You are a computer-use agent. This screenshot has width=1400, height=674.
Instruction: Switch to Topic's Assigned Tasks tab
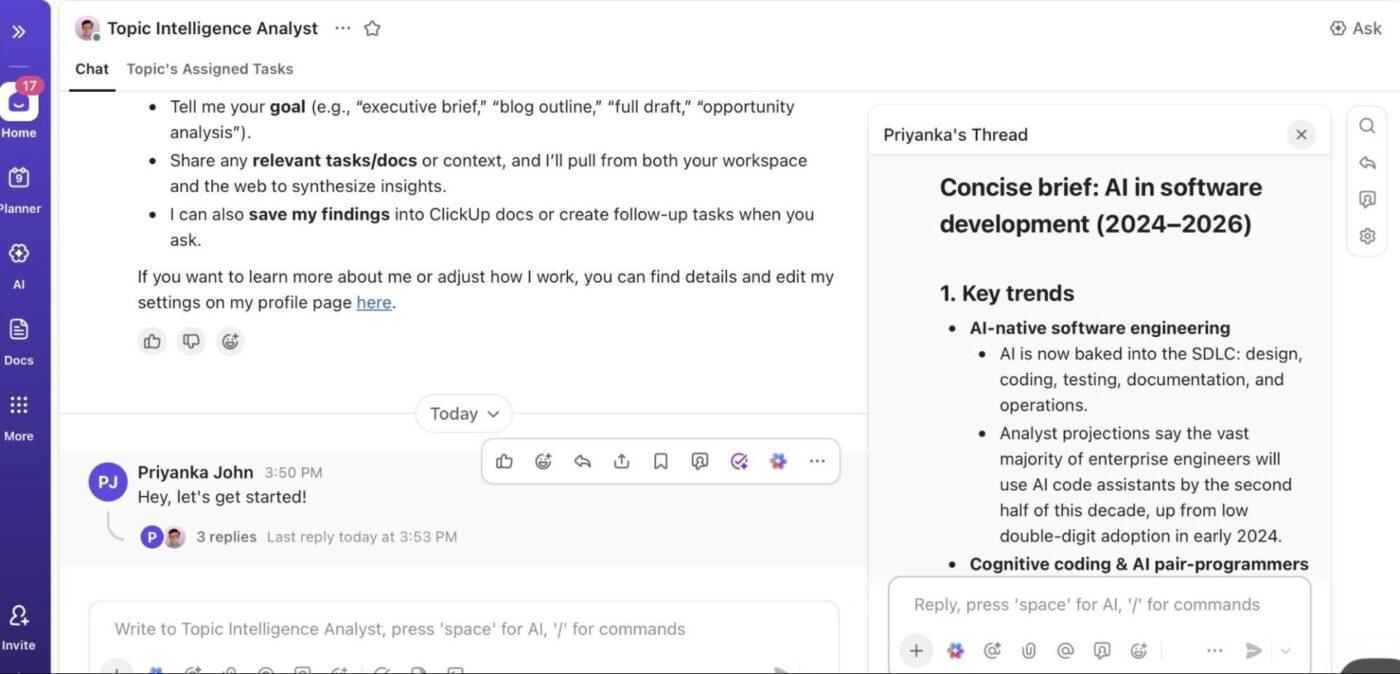point(209,69)
